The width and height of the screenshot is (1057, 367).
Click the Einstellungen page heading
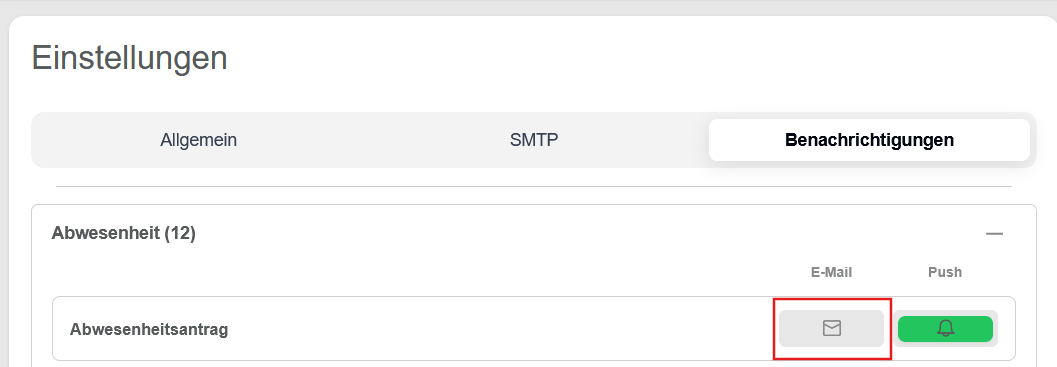tap(129, 57)
